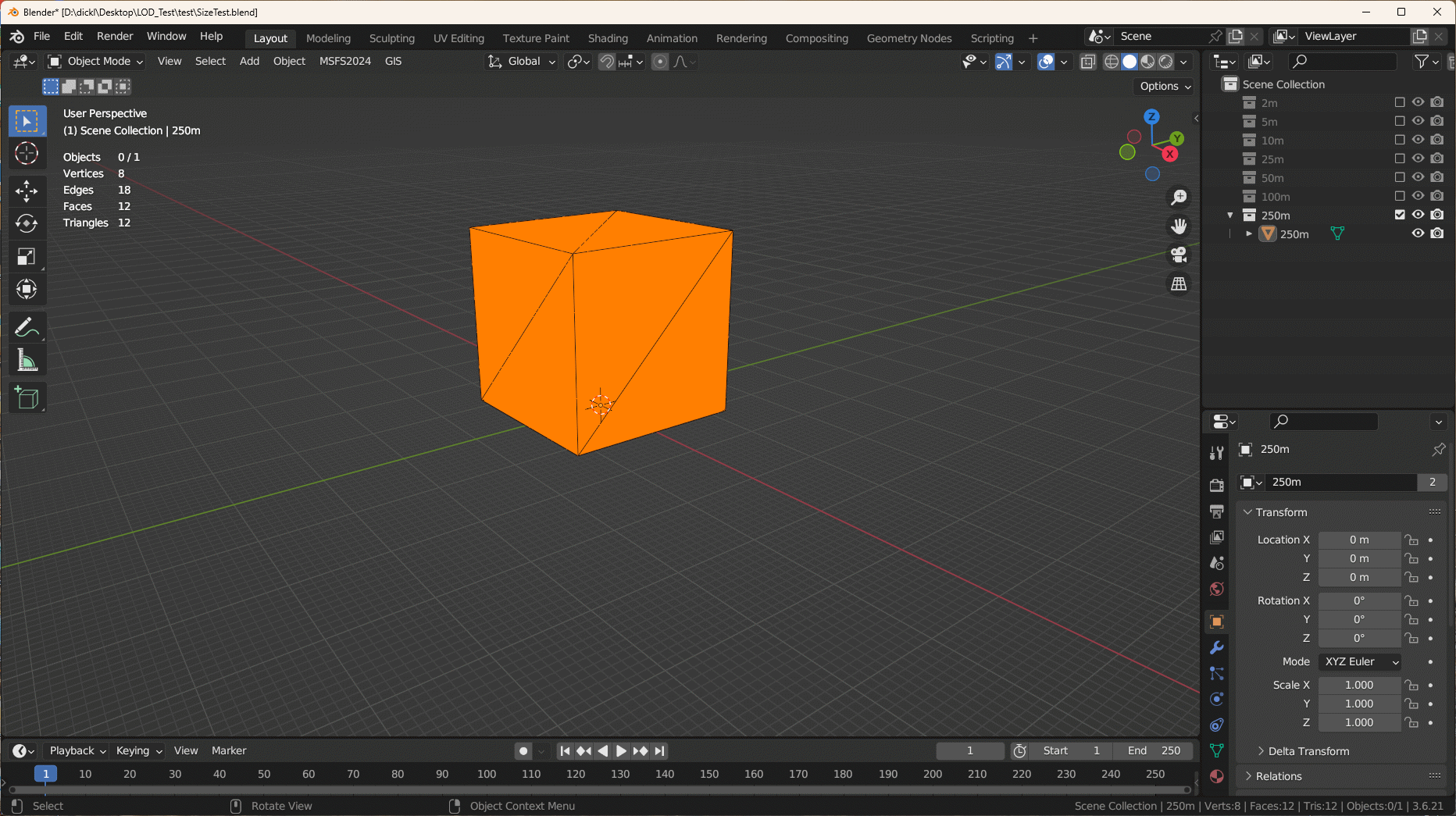Click the Annotate pencil tool
Screen dimensions: 1456x816
[27, 327]
